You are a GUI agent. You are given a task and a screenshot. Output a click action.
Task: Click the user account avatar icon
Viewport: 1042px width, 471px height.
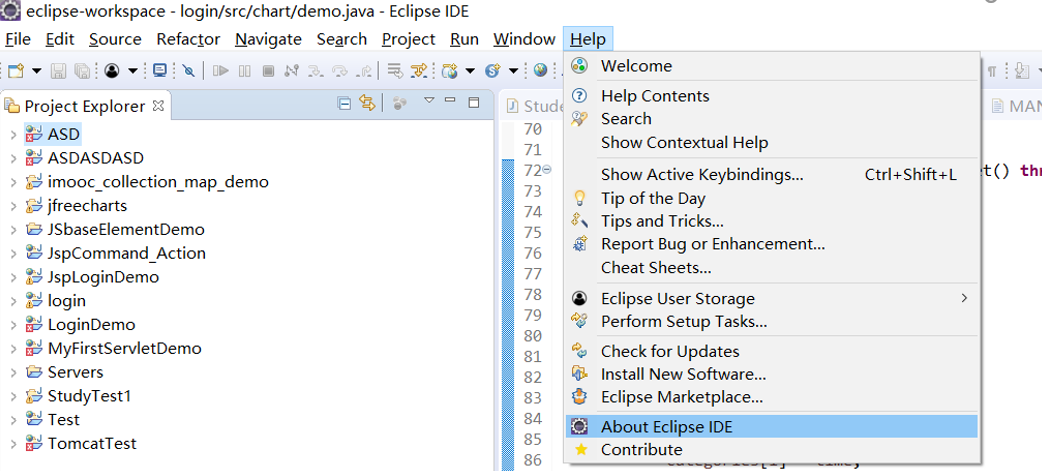(112, 70)
